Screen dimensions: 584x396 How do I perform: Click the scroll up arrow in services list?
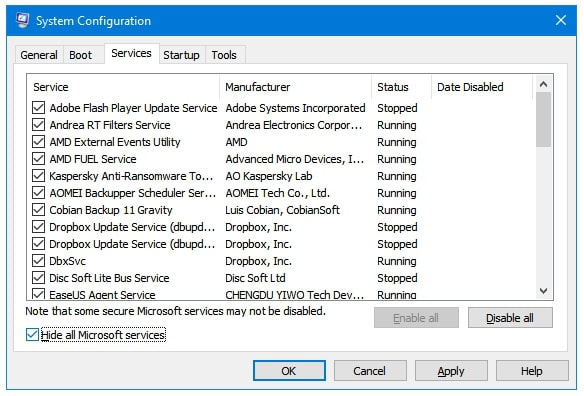[x=543, y=84]
